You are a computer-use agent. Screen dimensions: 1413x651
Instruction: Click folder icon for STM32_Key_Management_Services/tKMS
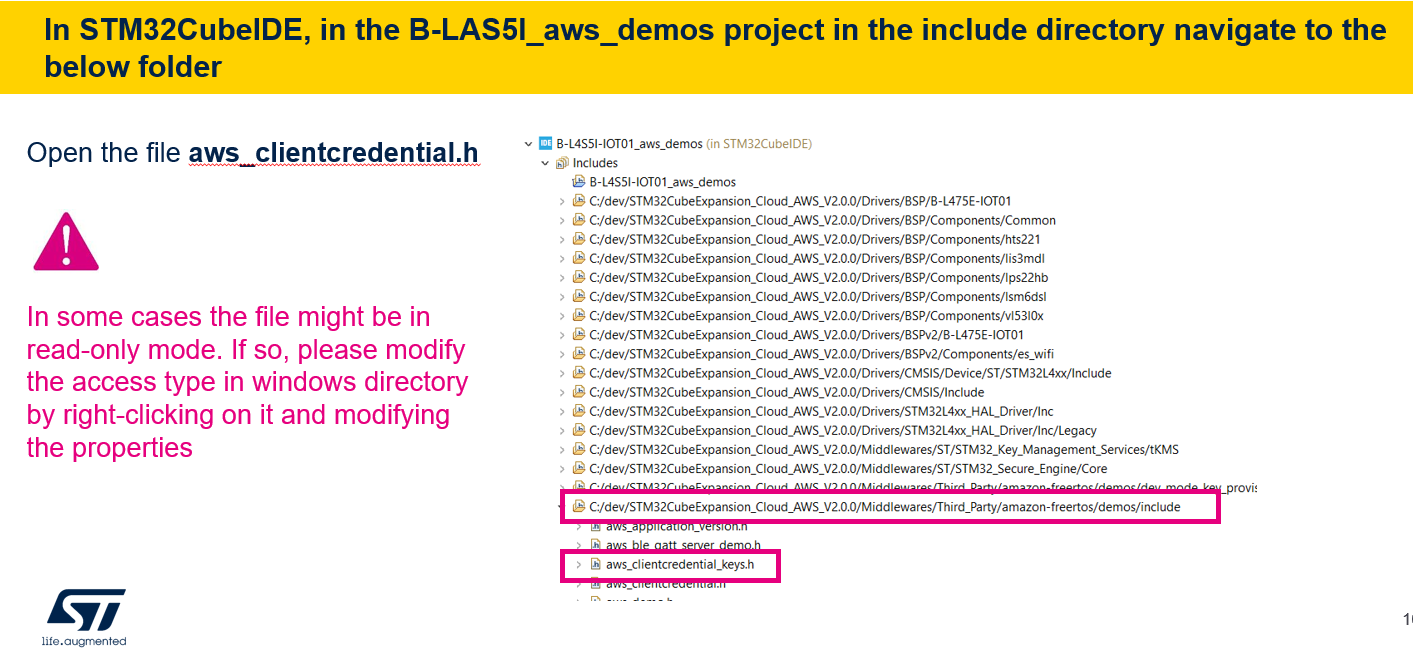tap(578, 449)
